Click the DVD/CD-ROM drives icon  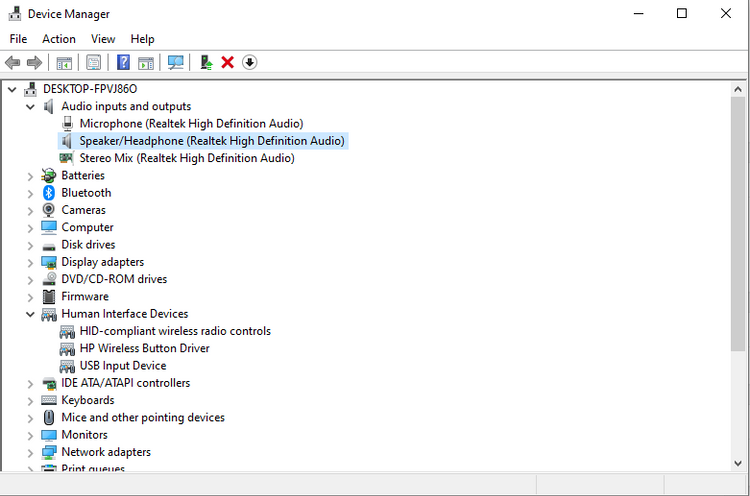click(49, 279)
